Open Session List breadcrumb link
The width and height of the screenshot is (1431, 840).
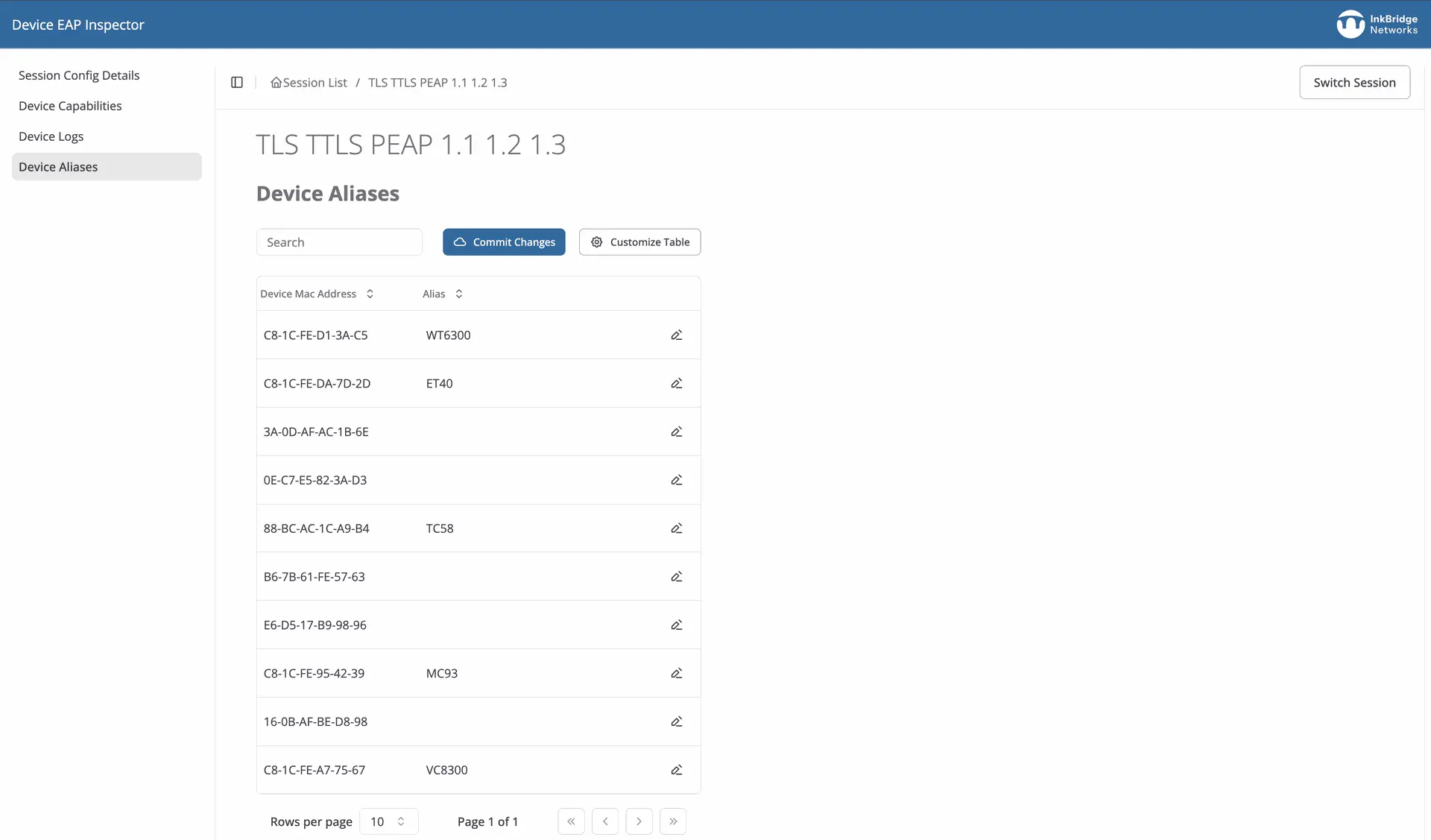(314, 83)
